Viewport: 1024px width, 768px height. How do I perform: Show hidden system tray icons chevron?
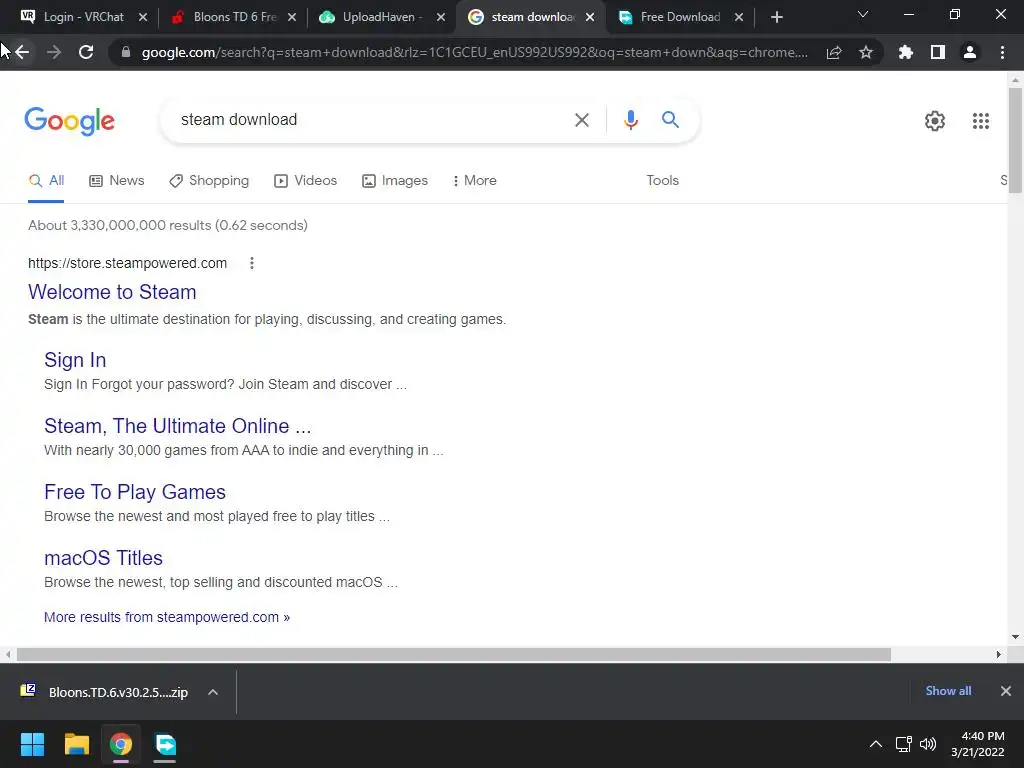click(876, 744)
